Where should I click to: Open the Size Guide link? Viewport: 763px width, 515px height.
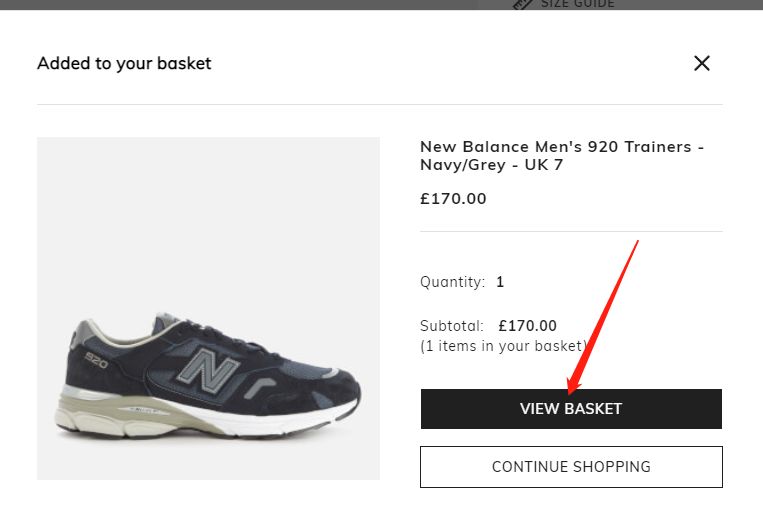577,4
